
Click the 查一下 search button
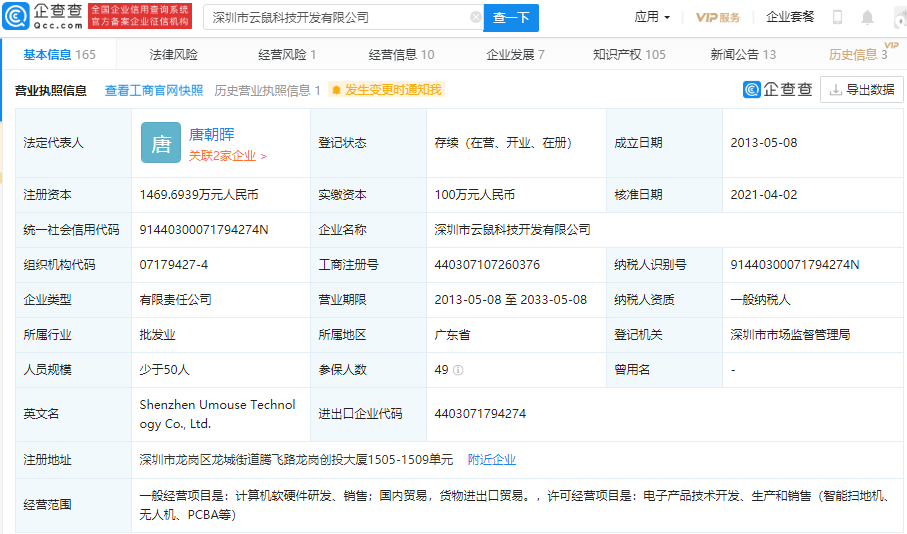click(511, 18)
